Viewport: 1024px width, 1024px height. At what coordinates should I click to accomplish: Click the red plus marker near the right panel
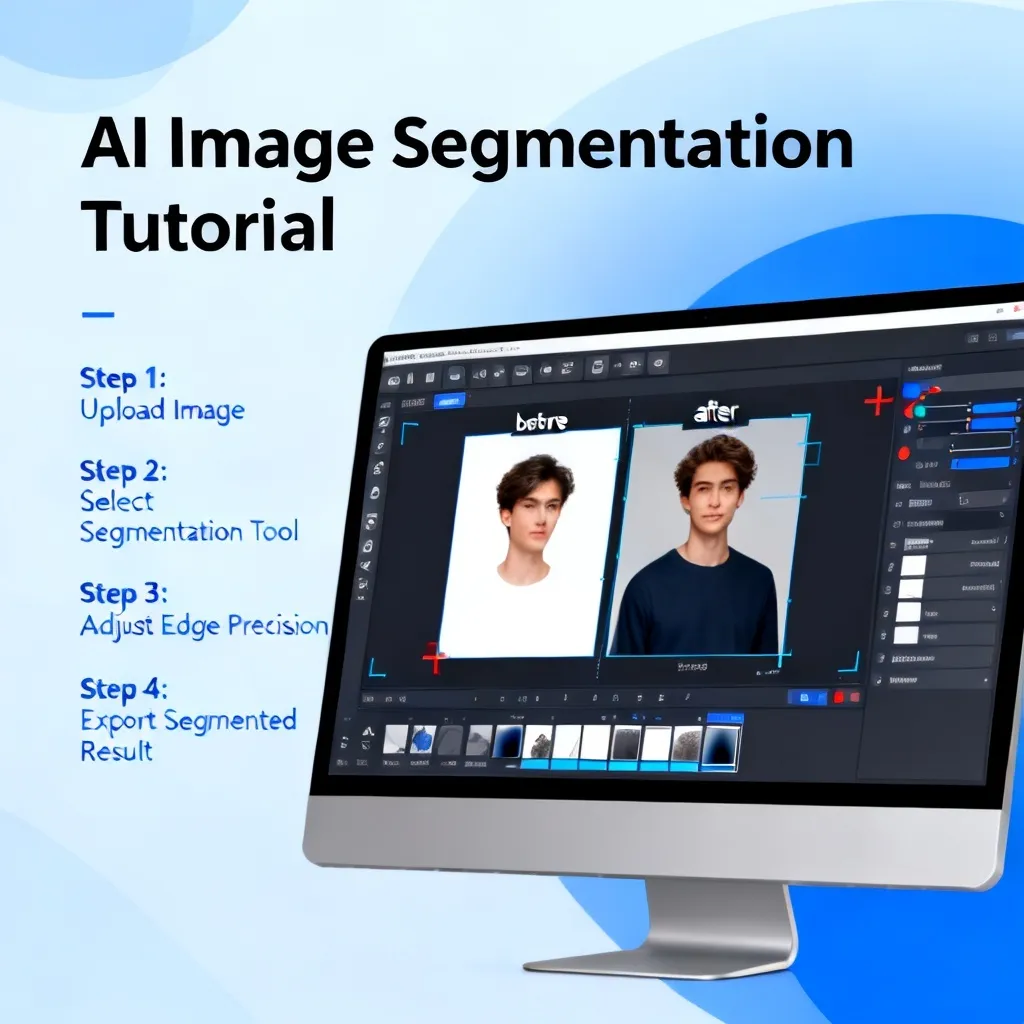click(878, 401)
